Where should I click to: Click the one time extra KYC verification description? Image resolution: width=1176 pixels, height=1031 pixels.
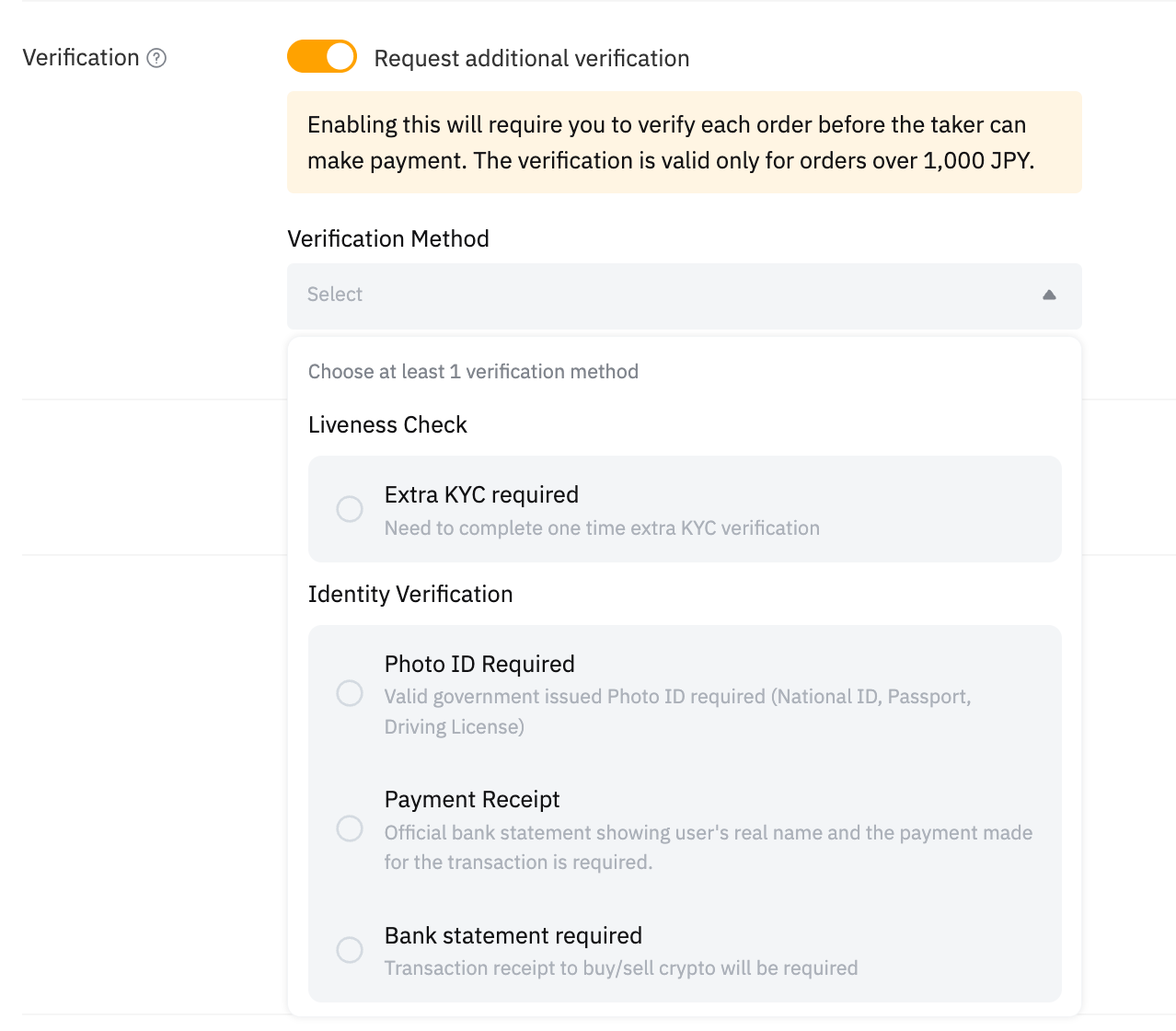click(x=602, y=528)
